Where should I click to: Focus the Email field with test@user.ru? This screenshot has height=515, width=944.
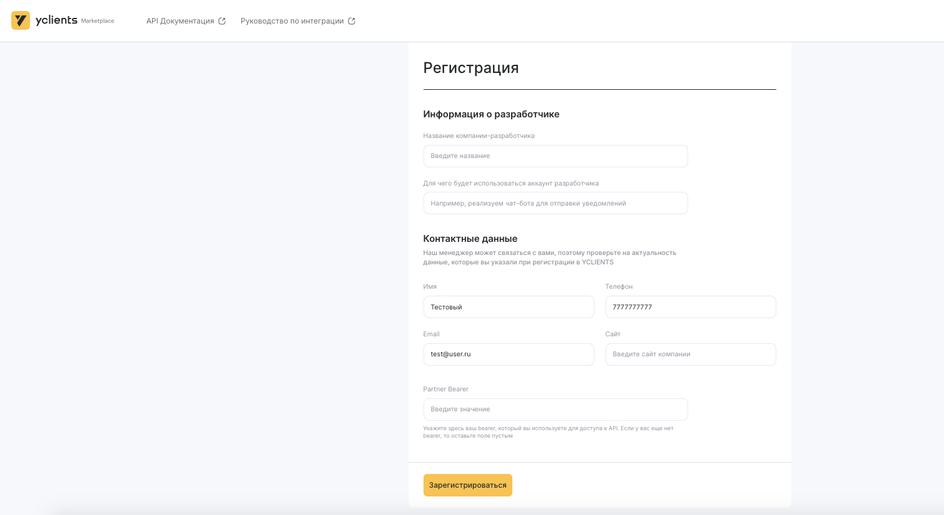point(508,354)
